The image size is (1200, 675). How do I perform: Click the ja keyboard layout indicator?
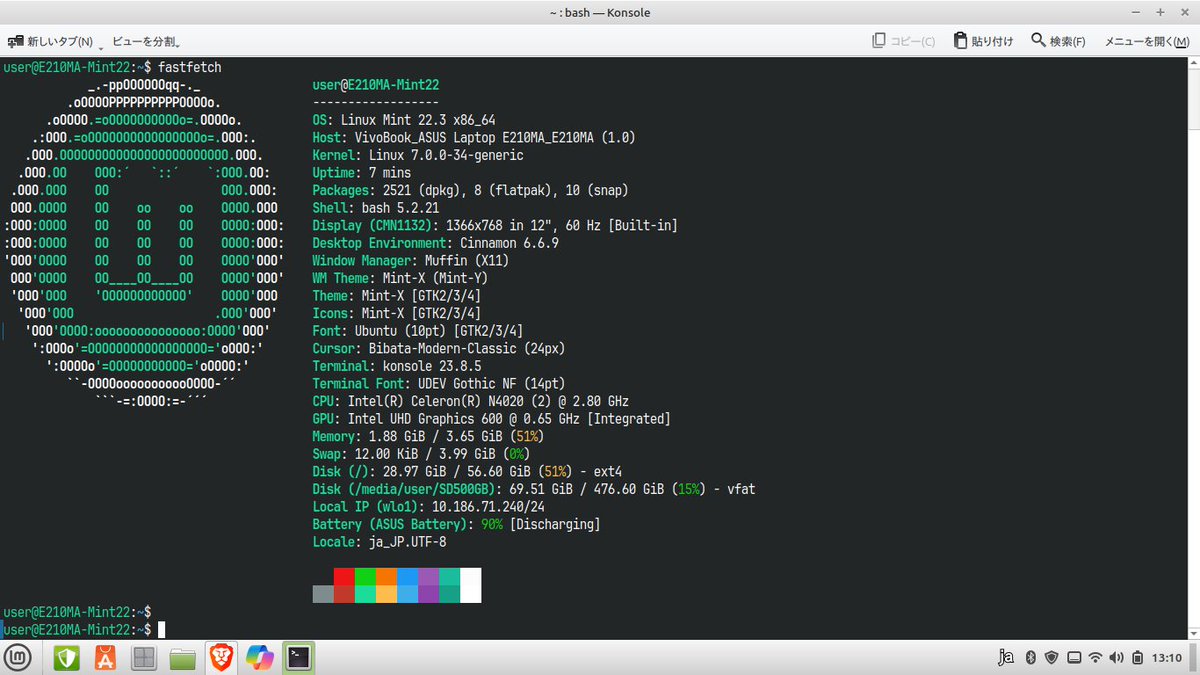coord(1006,658)
